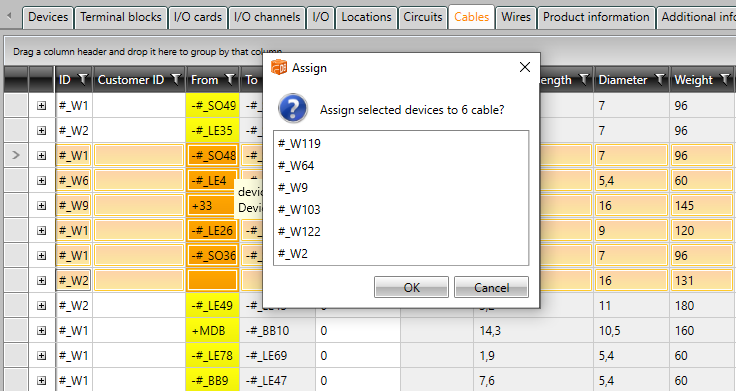Expand the row with From -#_SO36
Viewport: 736px width, 391px height.
click(x=41, y=255)
